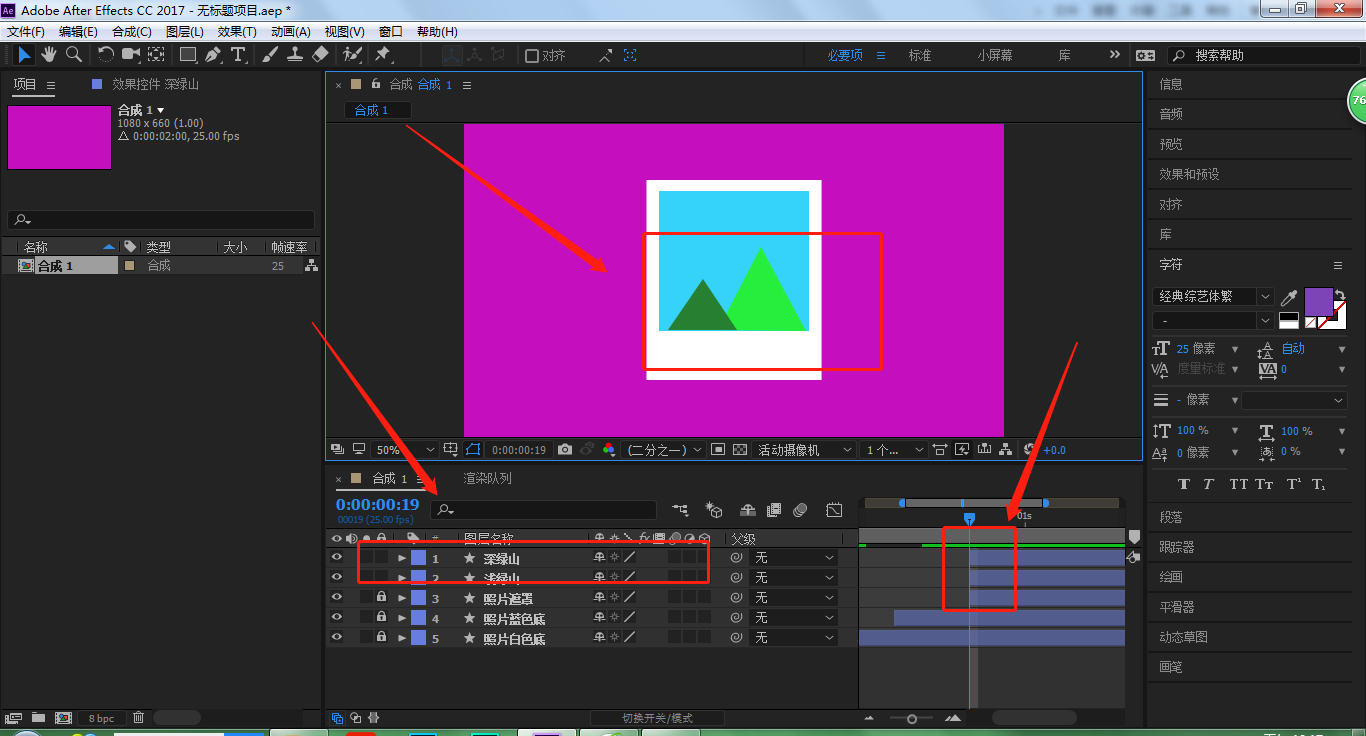The height and width of the screenshot is (736, 1366).
Task: Hide the 照片蓝色底 layer
Action: (336, 618)
